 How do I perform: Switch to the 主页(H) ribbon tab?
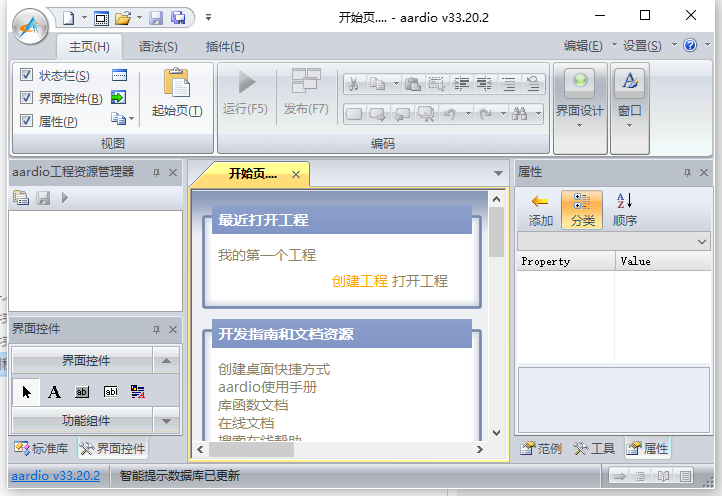(x=89, y=47)
